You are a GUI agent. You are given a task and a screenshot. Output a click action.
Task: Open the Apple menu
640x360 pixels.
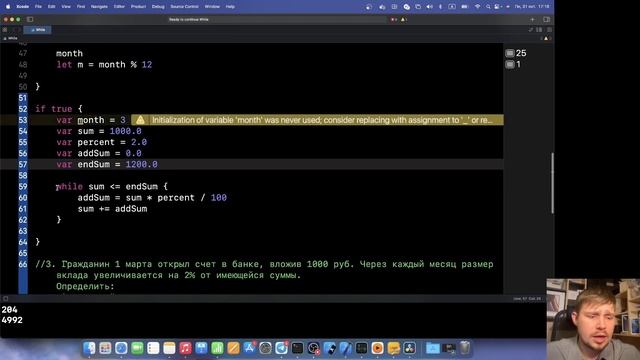tap(8, 7)
